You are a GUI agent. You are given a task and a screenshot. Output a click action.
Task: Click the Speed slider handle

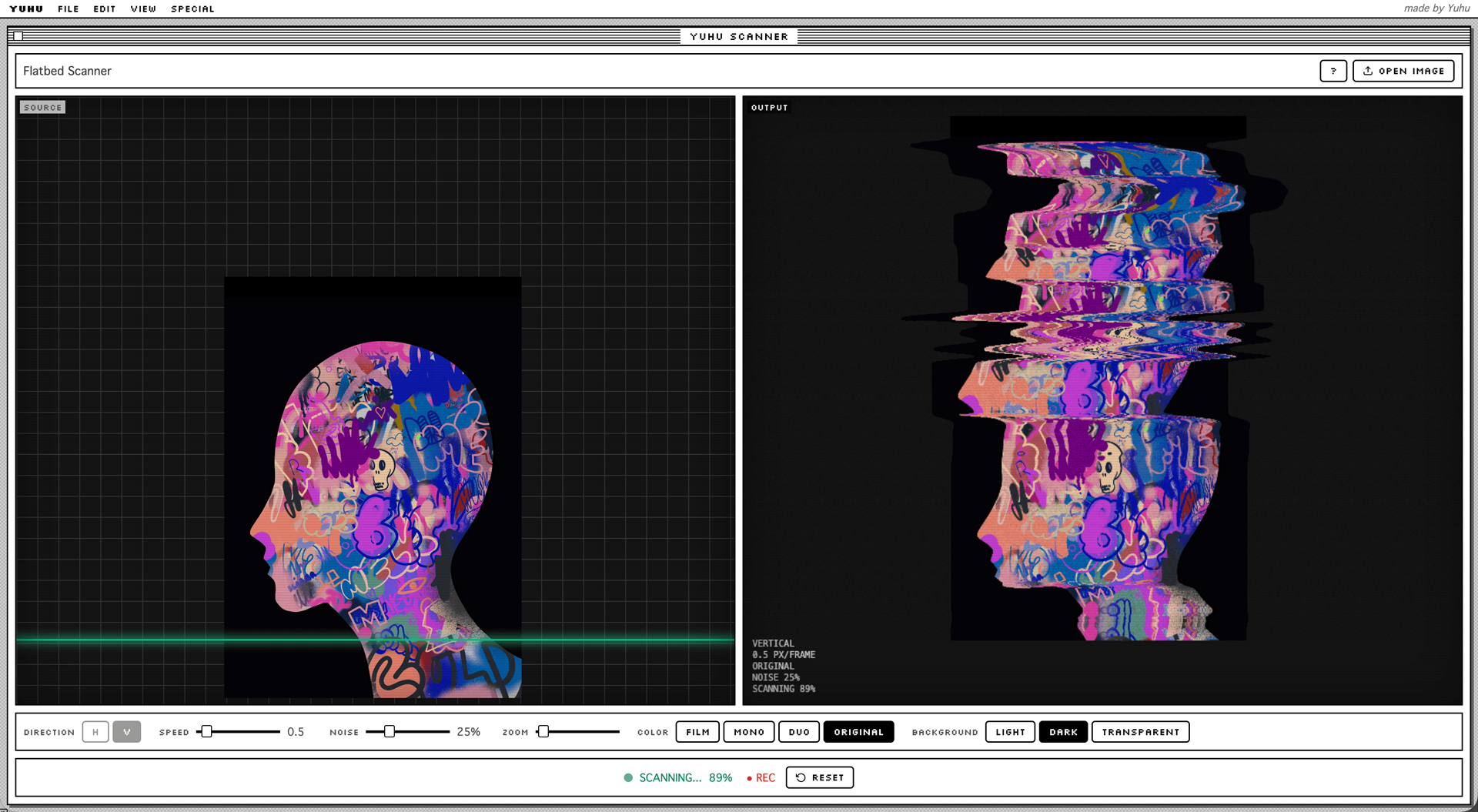[x=206, y=732]
